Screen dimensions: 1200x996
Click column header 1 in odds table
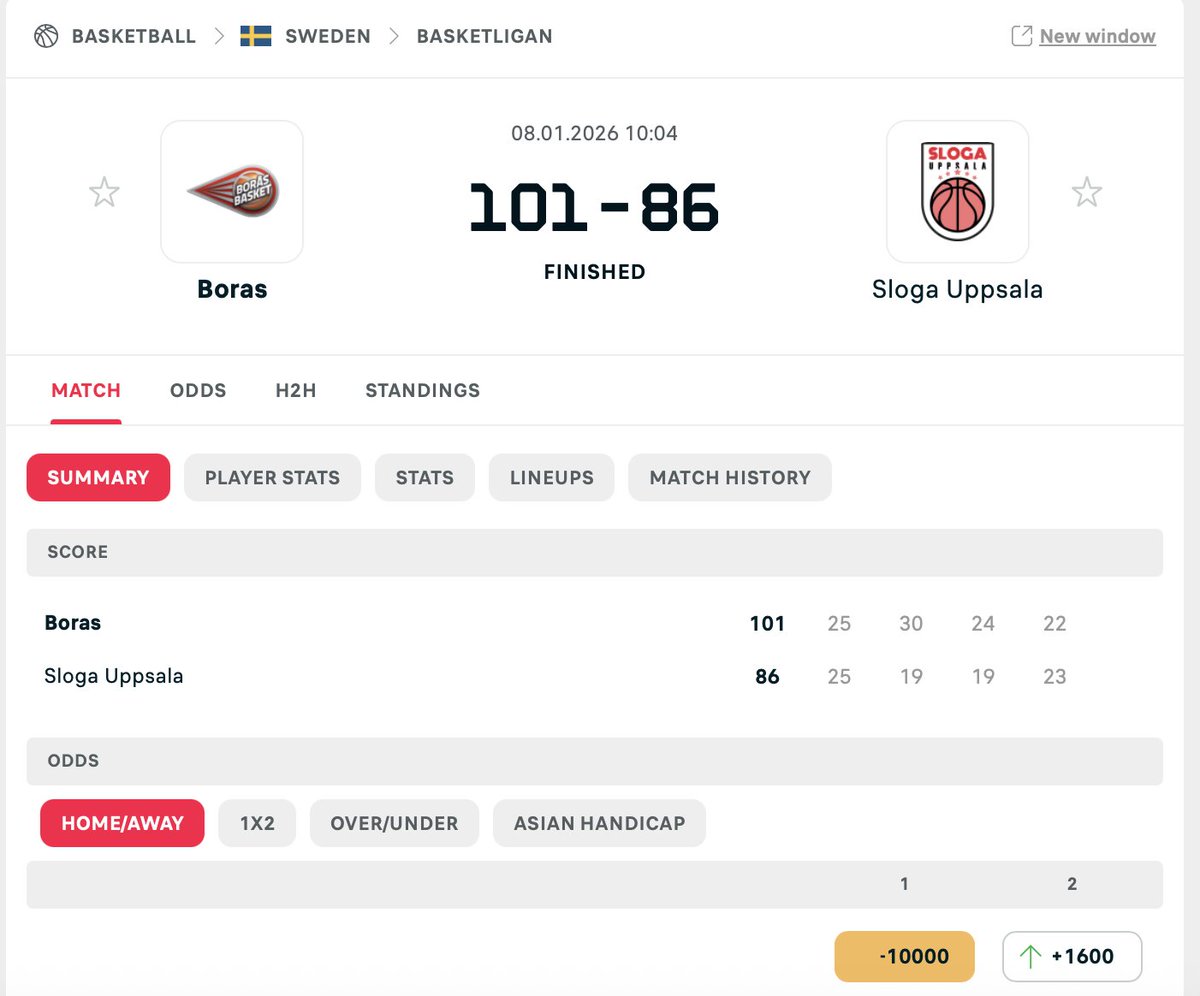tap(904, 884)
